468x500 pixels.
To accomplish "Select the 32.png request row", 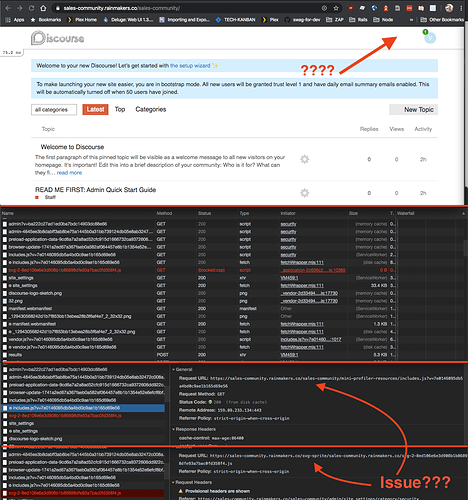I will click(x=199, y=301).
